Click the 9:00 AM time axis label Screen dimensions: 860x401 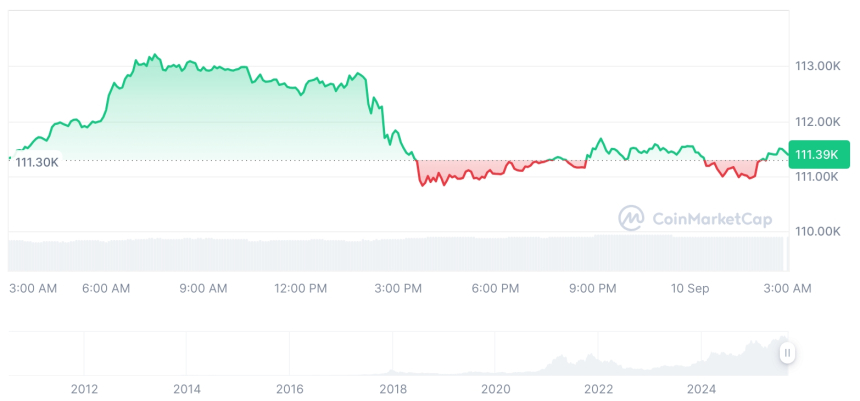click(x=203, y=288)
